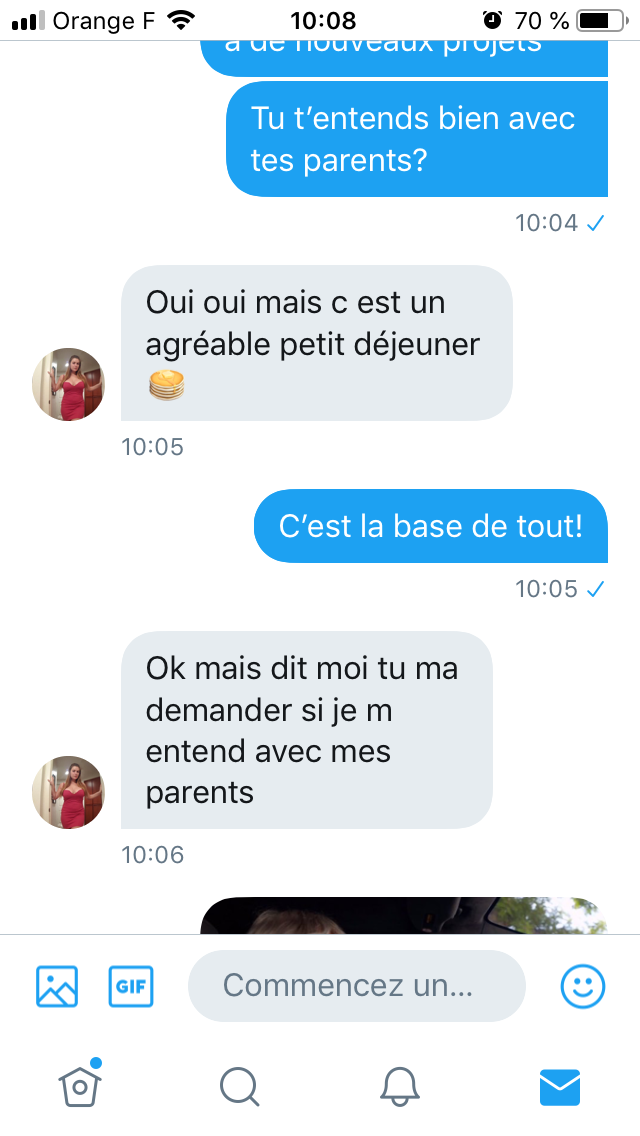The height and width of the screenshot is (1136, 640).
Task: Tap the 'C'est la base de tout!' bubble
Action: [431, 526]
